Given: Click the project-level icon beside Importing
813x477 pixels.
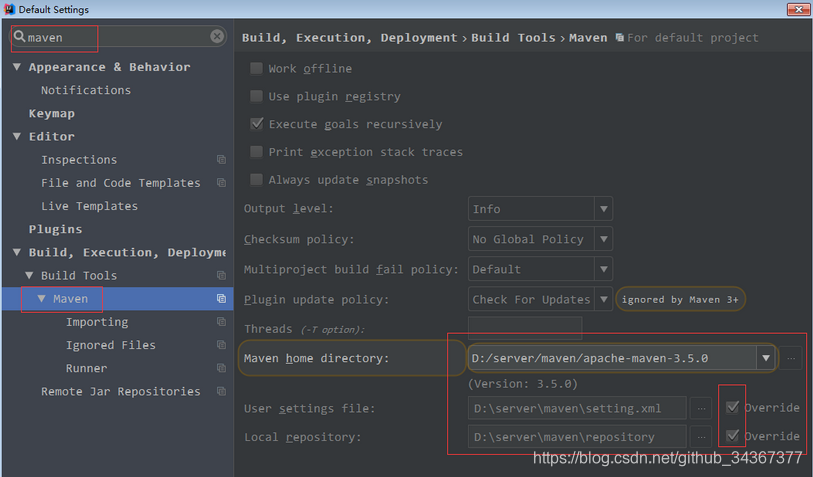Looking at the screenshot, I should [x=221, y=322].
